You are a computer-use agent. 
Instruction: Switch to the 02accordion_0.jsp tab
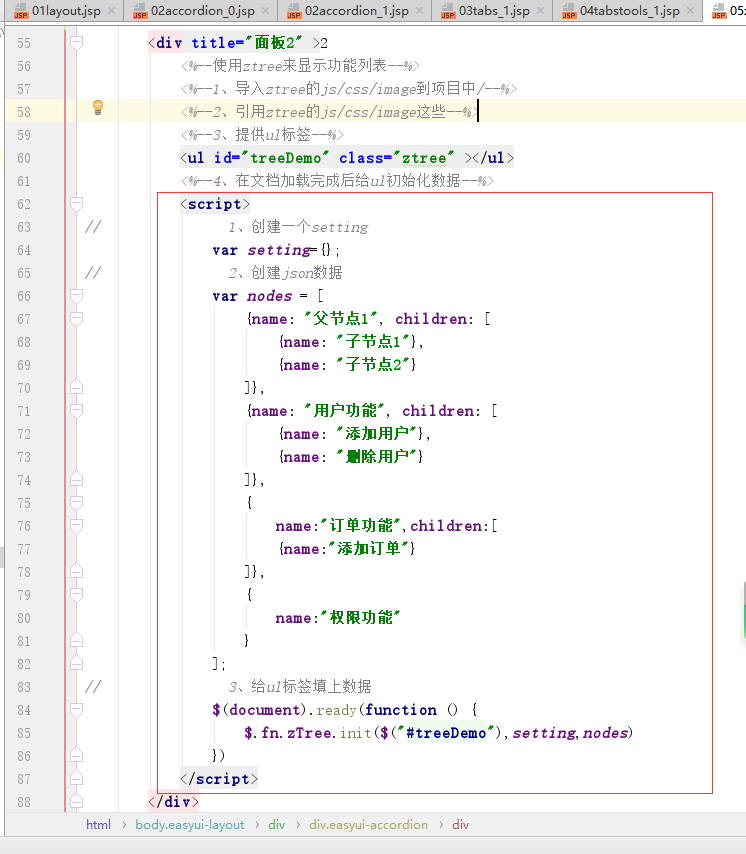pos(203,11)
